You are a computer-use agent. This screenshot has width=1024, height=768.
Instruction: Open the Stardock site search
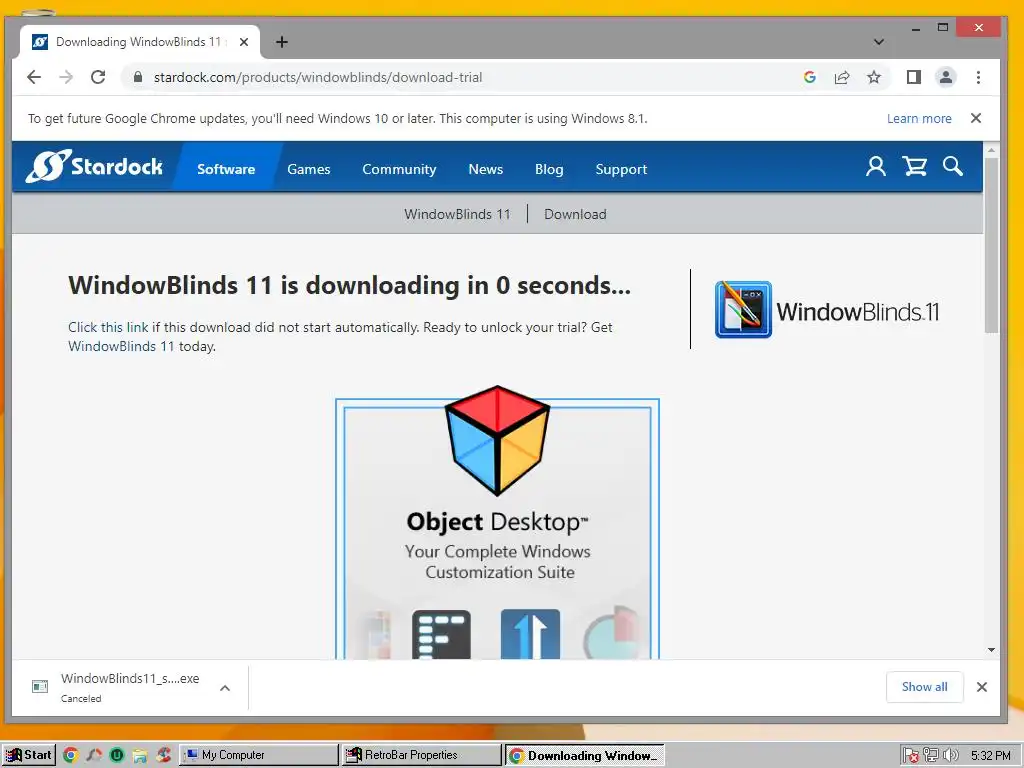(x=953, y=167)
